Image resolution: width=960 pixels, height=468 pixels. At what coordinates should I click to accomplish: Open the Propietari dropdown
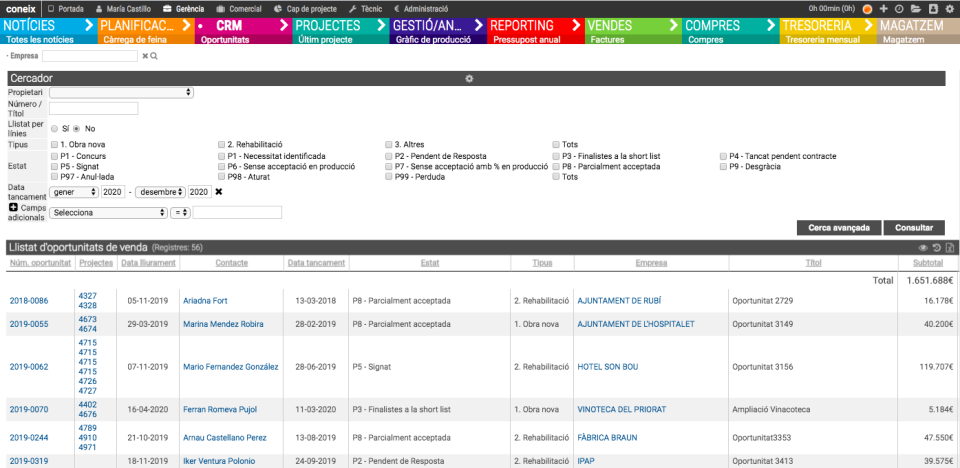click(121, 92)
